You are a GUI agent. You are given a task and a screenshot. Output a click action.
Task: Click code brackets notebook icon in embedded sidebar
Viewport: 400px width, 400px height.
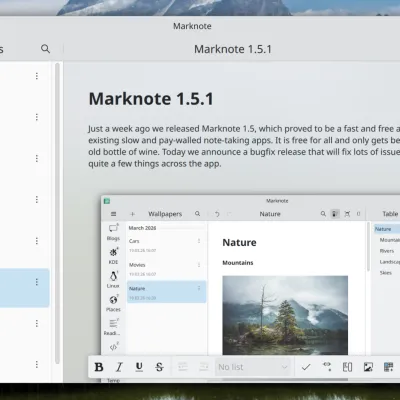tap(113, 347)
